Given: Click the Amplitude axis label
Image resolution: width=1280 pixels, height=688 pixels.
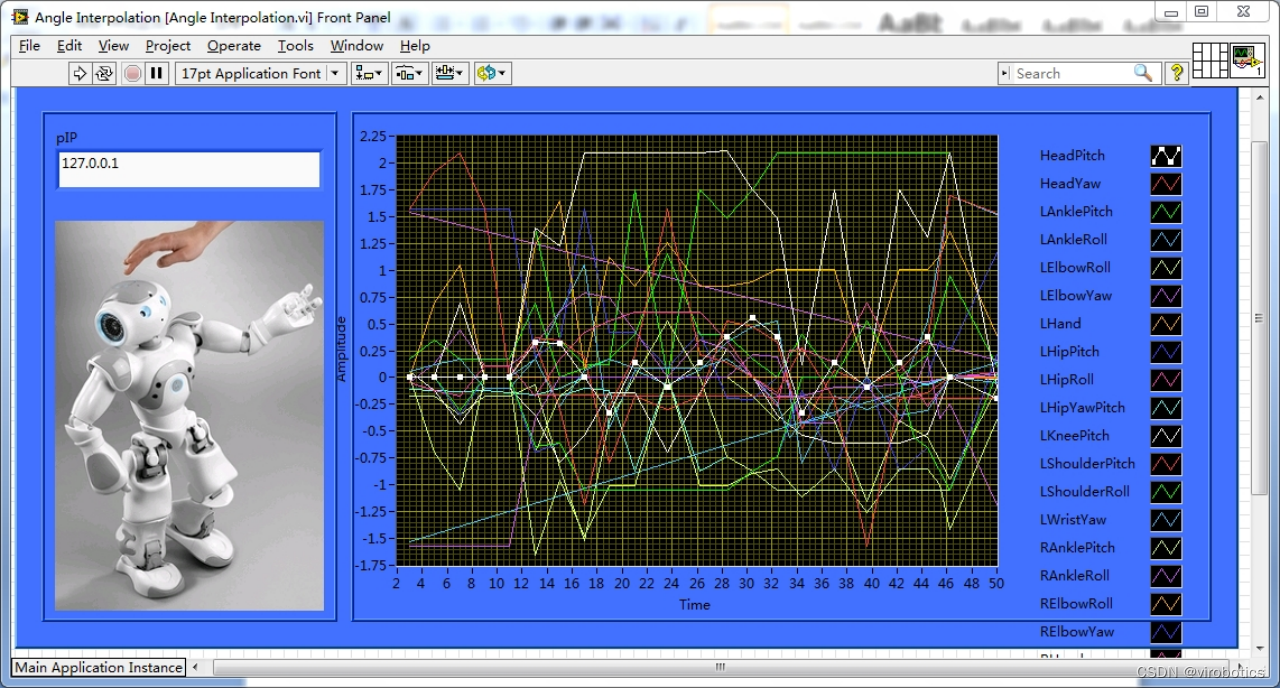Looking at the screenshot, I should (x=341, y=348).
